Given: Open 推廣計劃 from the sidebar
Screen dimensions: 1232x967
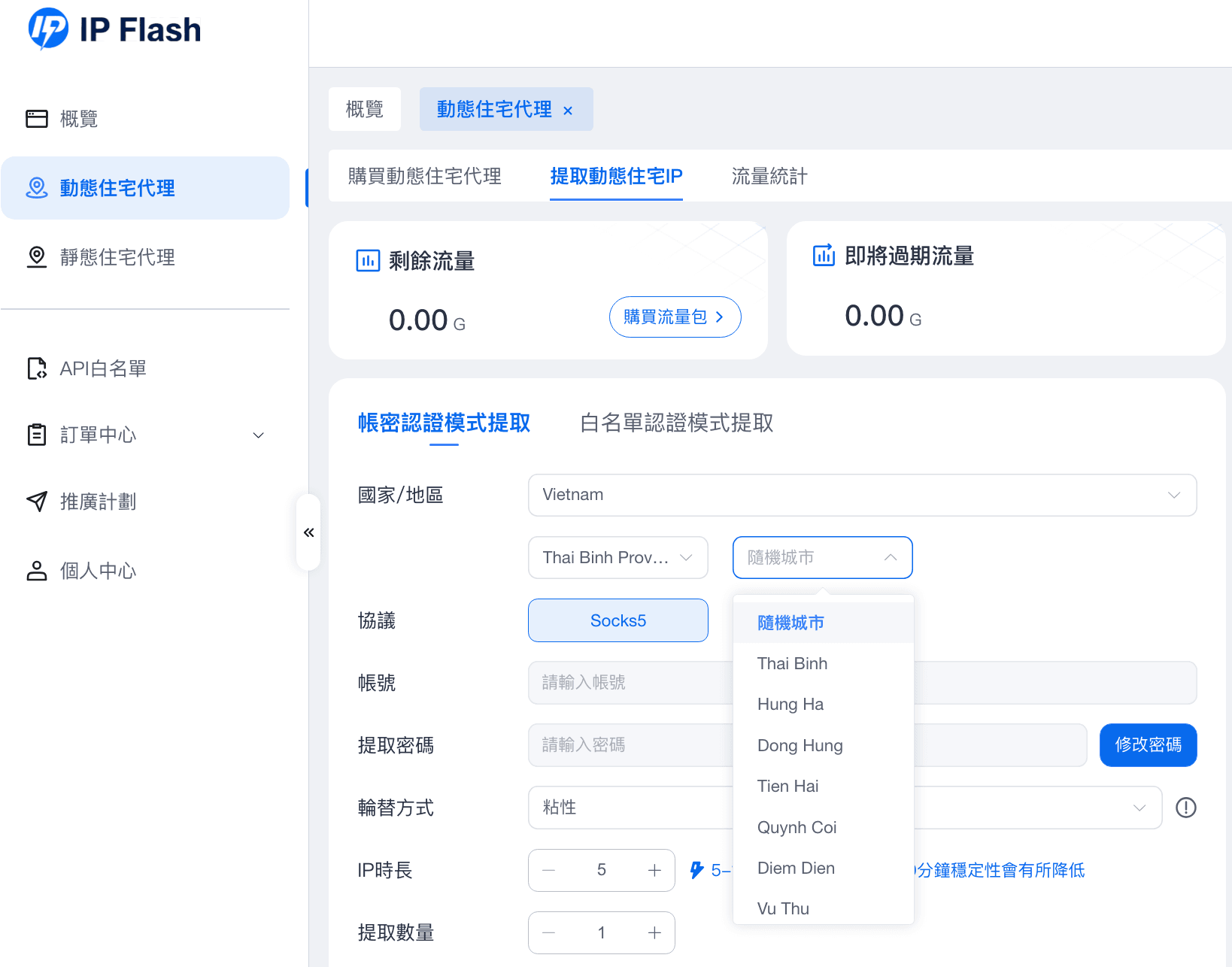Looking at the screenshot, I should click(98, 502).
